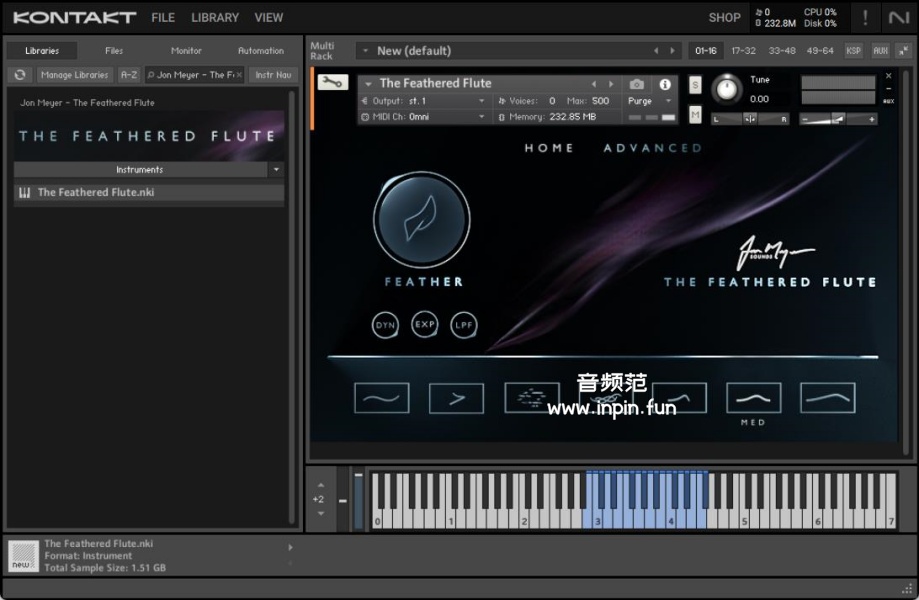Click the refresh libraries icon

click(x=20, y=75)
